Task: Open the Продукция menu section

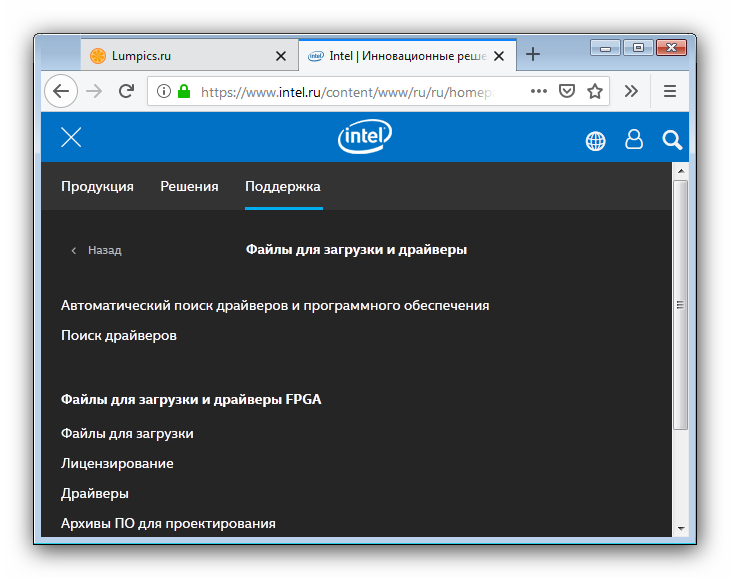Action: point(97,187)
